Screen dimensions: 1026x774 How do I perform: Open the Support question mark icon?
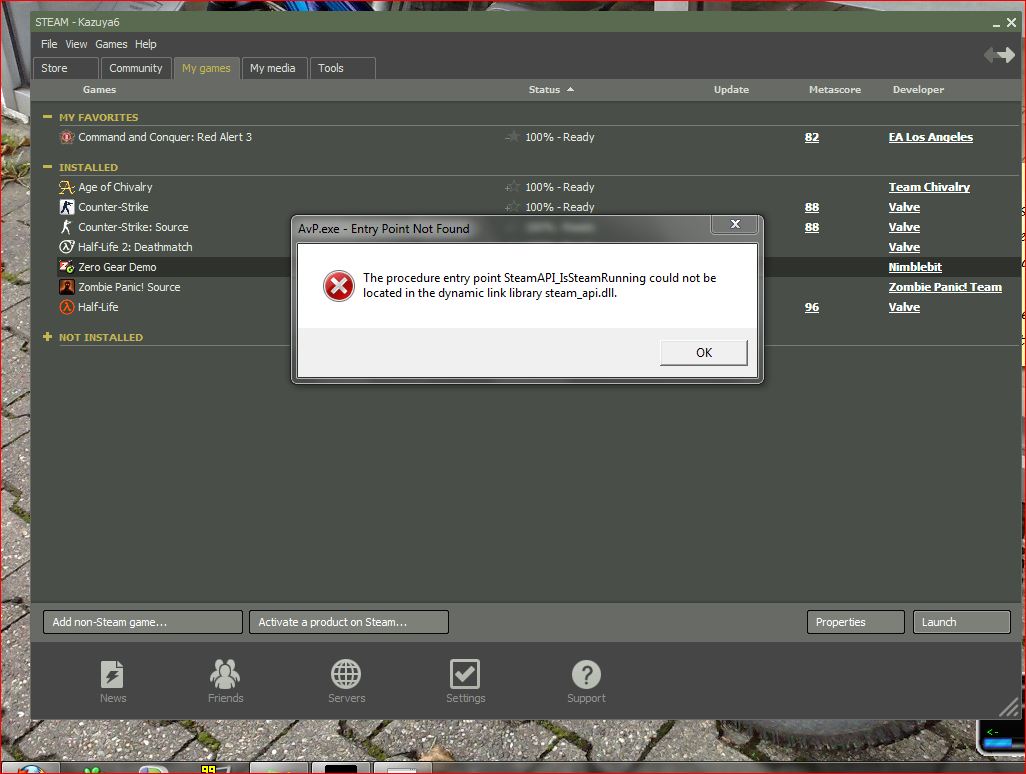pos(586,675)
